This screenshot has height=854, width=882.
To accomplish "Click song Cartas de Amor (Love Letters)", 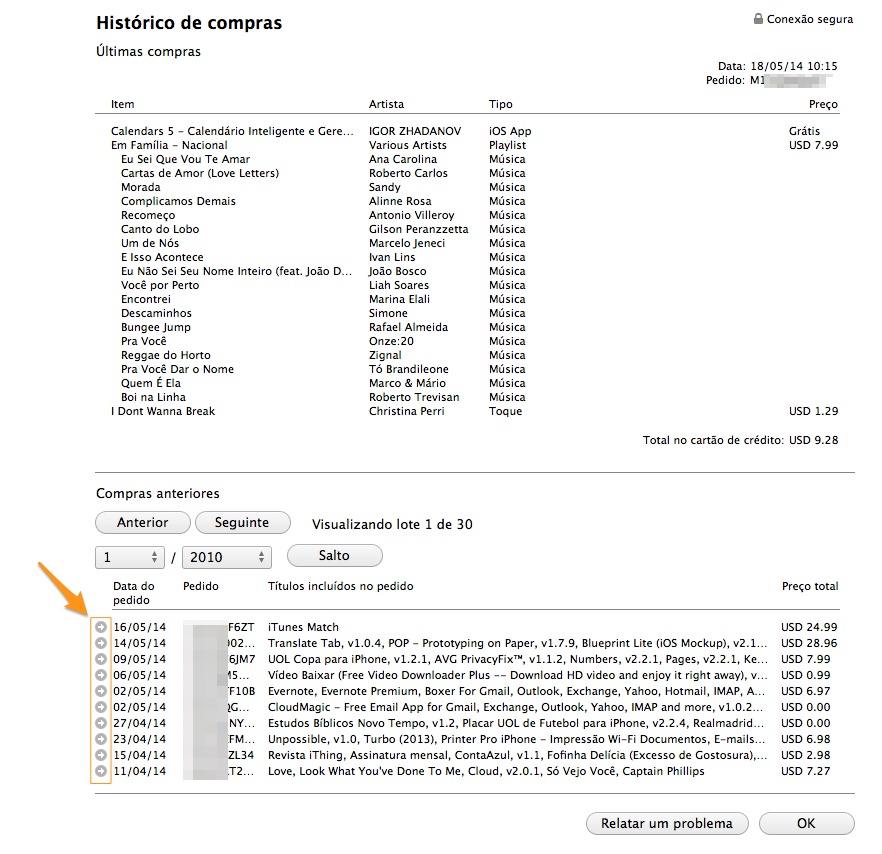I will pos(200,173).
